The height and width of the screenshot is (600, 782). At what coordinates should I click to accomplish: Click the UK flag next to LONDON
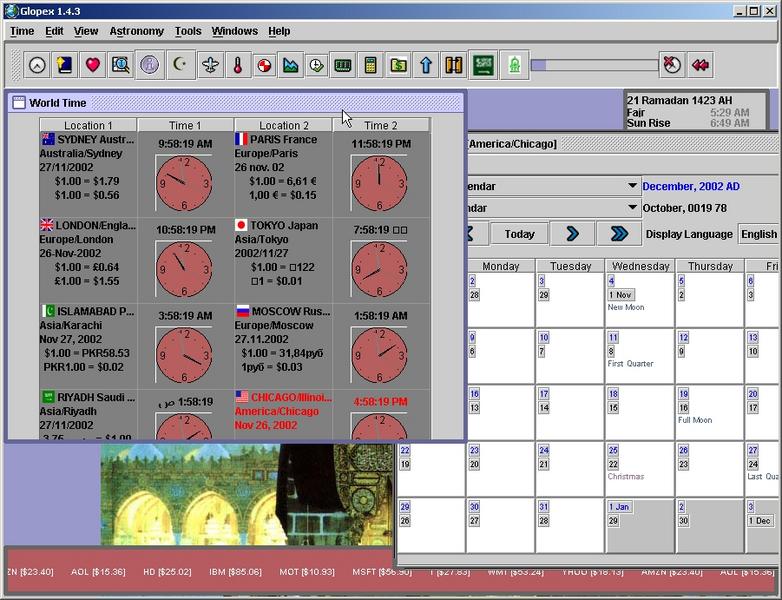click(x=47, y=225)
